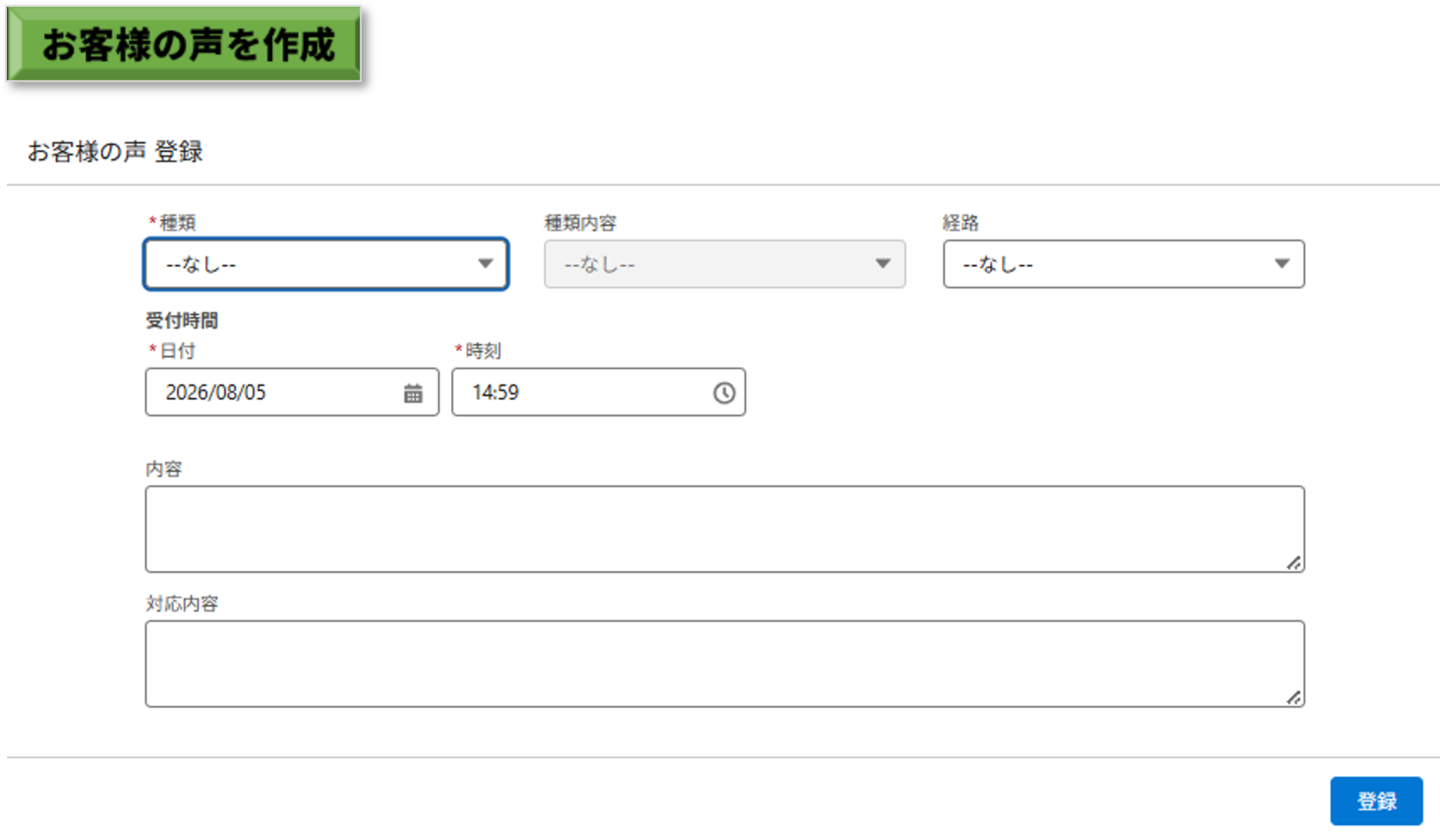This screenshot has width=1440, height=839.
Task: Open the 種類内容 picklist field
Action: point(725,264)
